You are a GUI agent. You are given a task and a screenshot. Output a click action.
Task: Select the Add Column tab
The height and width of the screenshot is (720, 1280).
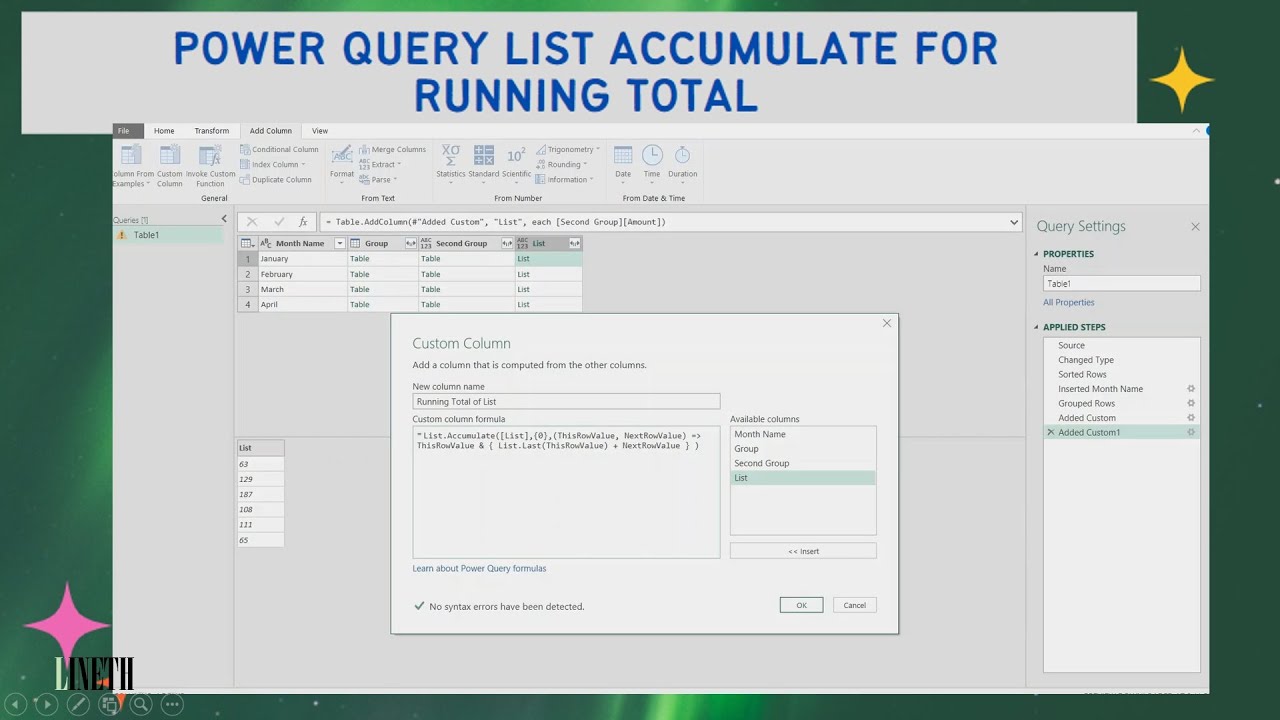click(x=271, y=131)
